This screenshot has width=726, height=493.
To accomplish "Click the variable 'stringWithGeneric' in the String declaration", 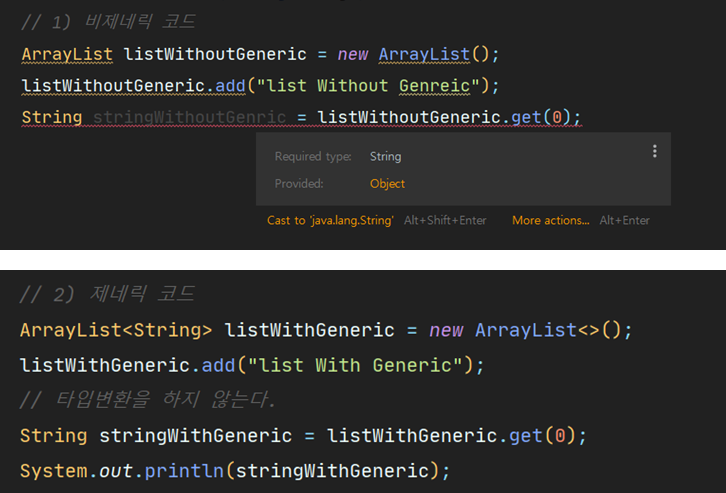I will (195, 436).
